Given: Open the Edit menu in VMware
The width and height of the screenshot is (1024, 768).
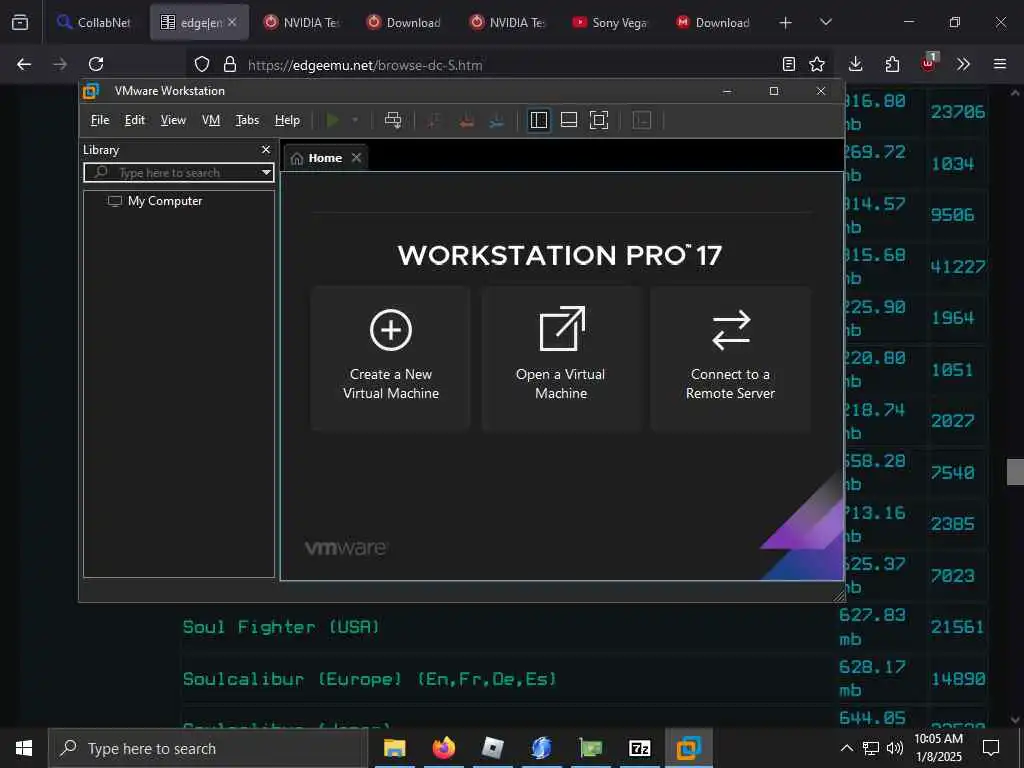Looking at the screenshot, I should point(135,120).
